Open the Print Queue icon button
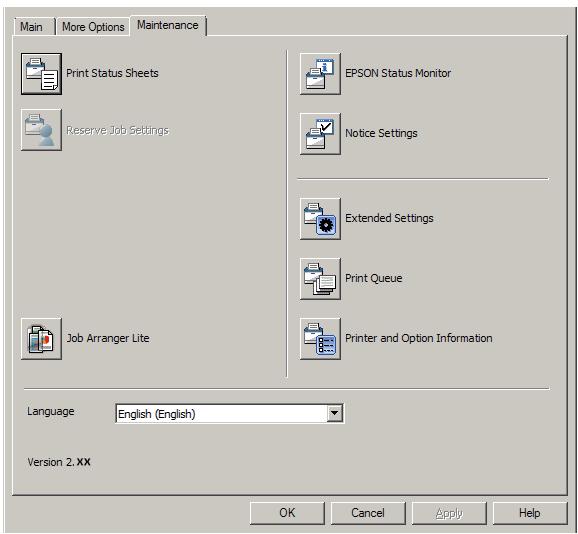Viewport: 578px width, 534px height. point(320,279)
